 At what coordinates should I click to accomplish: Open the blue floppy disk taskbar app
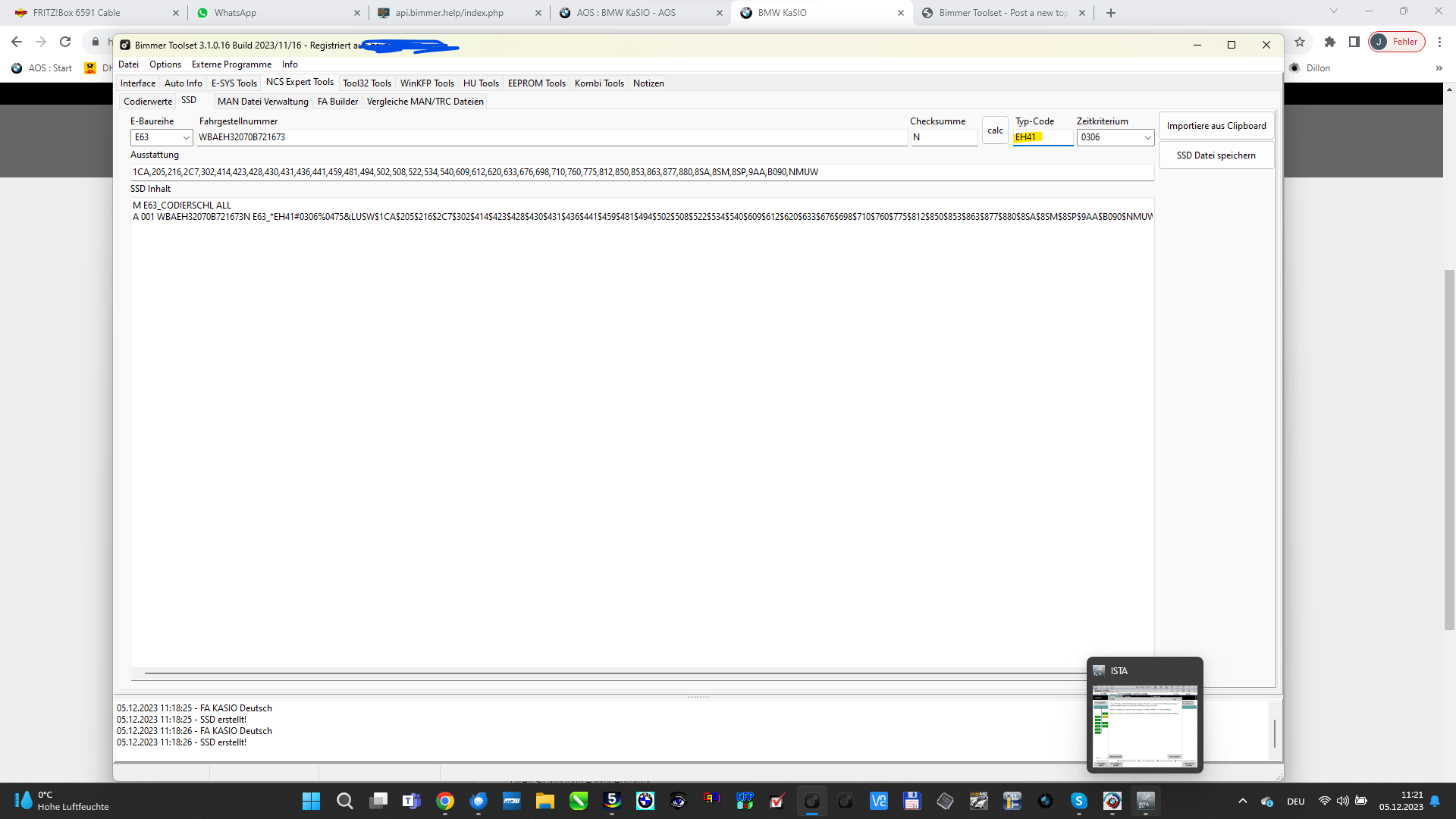pos(912,801)
